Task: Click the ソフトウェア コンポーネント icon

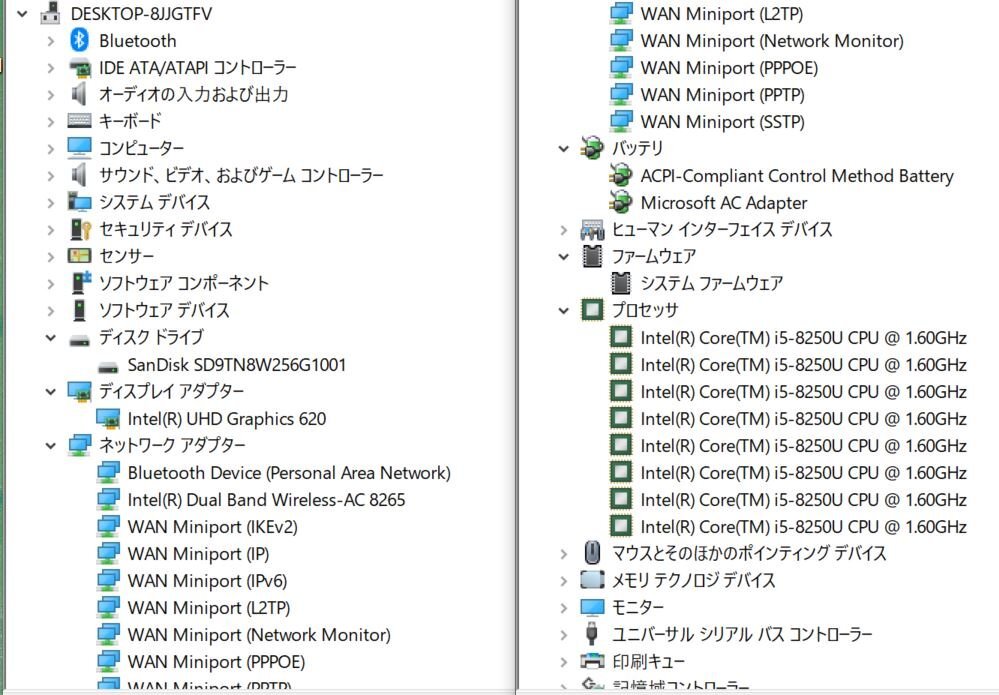Action: 80,283
